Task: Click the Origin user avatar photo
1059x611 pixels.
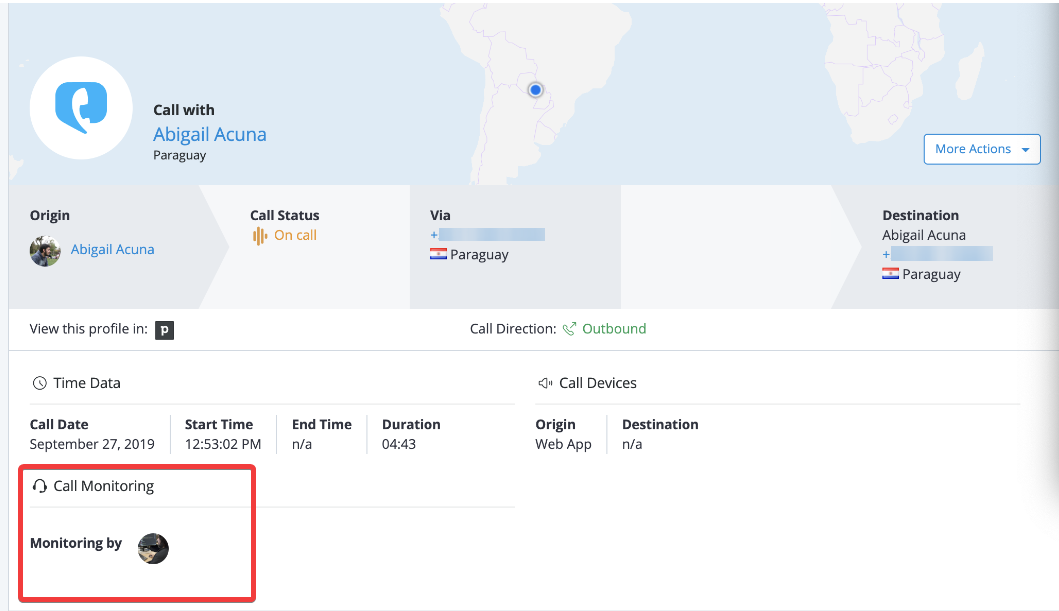Action: pyautogui.click(x=46, y=250)
